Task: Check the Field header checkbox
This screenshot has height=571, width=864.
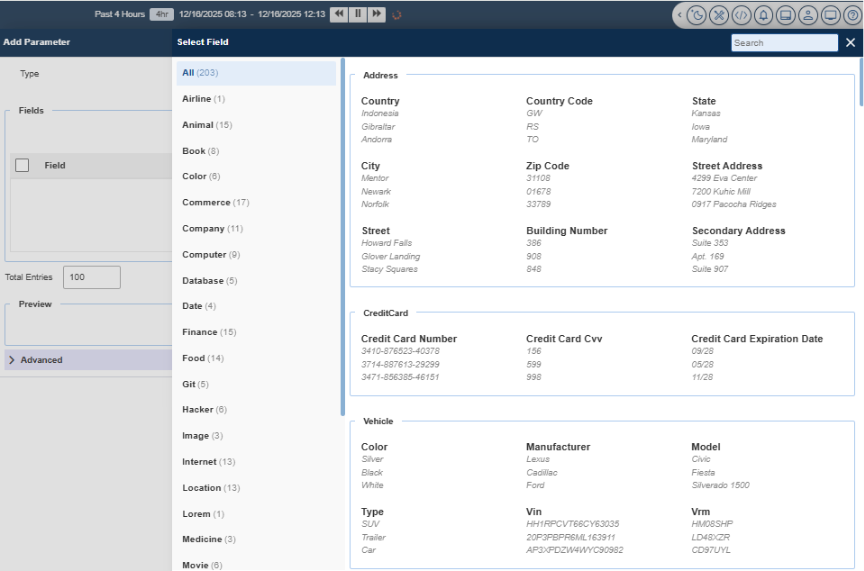Action: pos(22,166)
